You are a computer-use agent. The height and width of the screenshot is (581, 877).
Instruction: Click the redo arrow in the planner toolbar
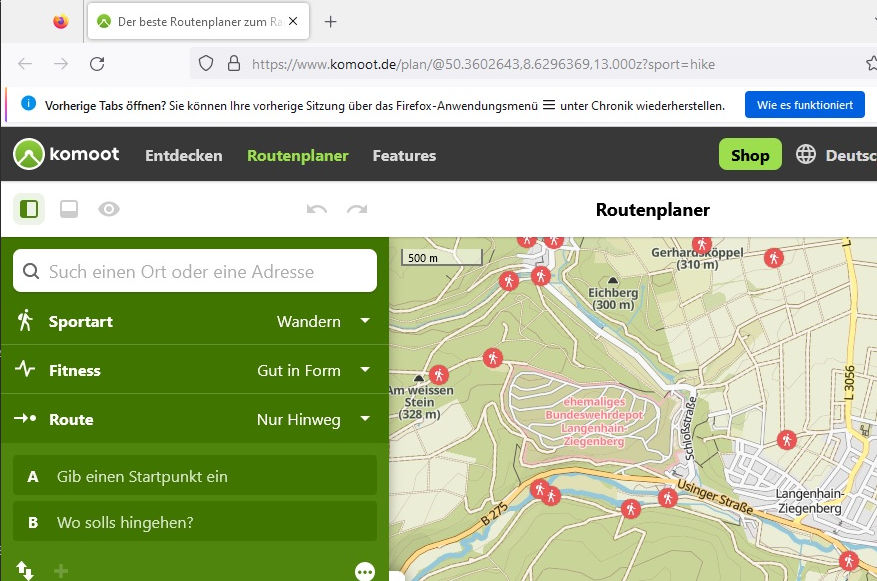pyautogui.click(x=356, y=209)
